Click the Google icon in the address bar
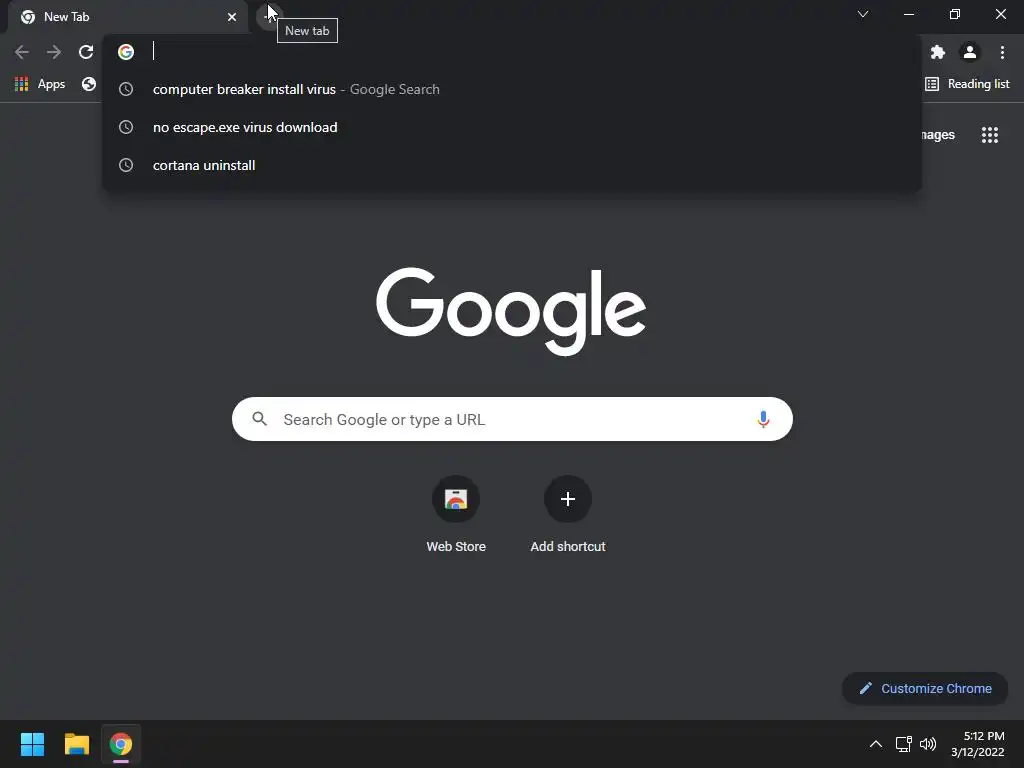Screen dimensions: 1024x768 [126, 52]
